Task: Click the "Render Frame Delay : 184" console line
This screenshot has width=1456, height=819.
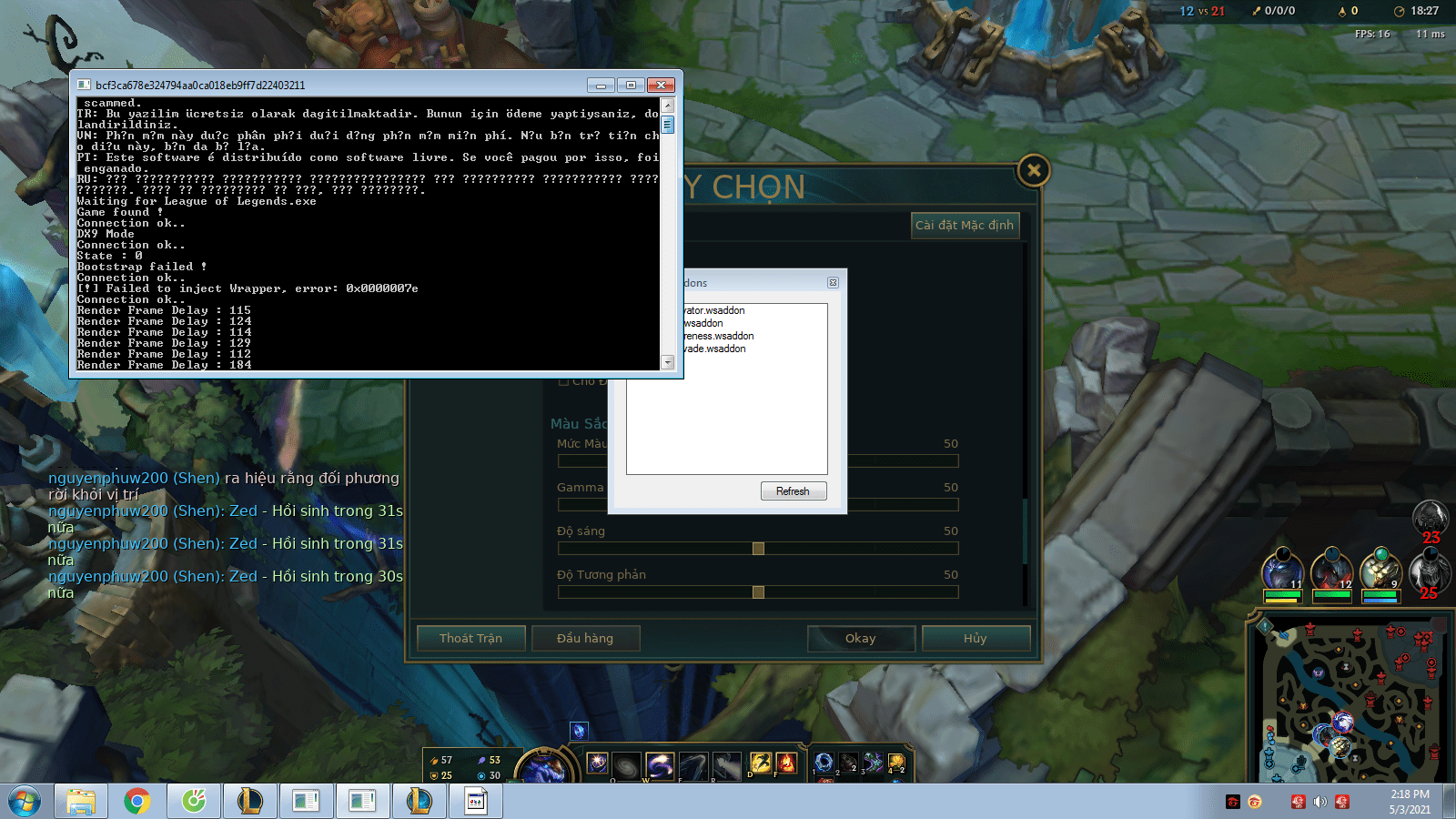Action: coord(165,365)
